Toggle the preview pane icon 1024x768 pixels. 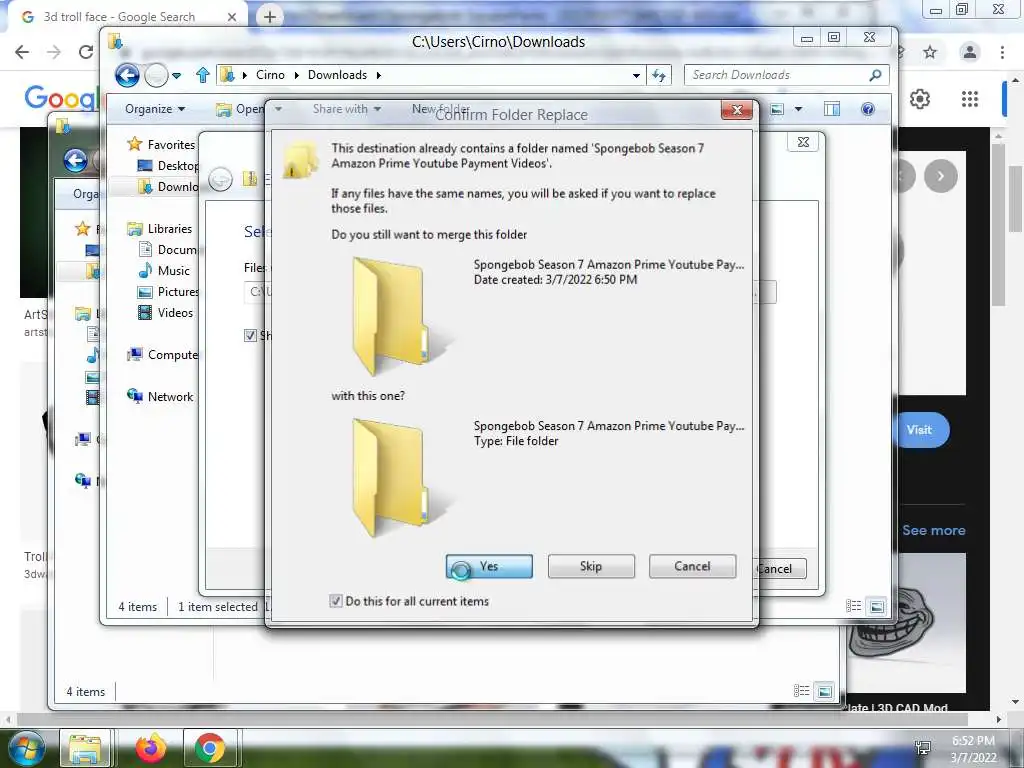pyautogui.click(x=832, y=109)
